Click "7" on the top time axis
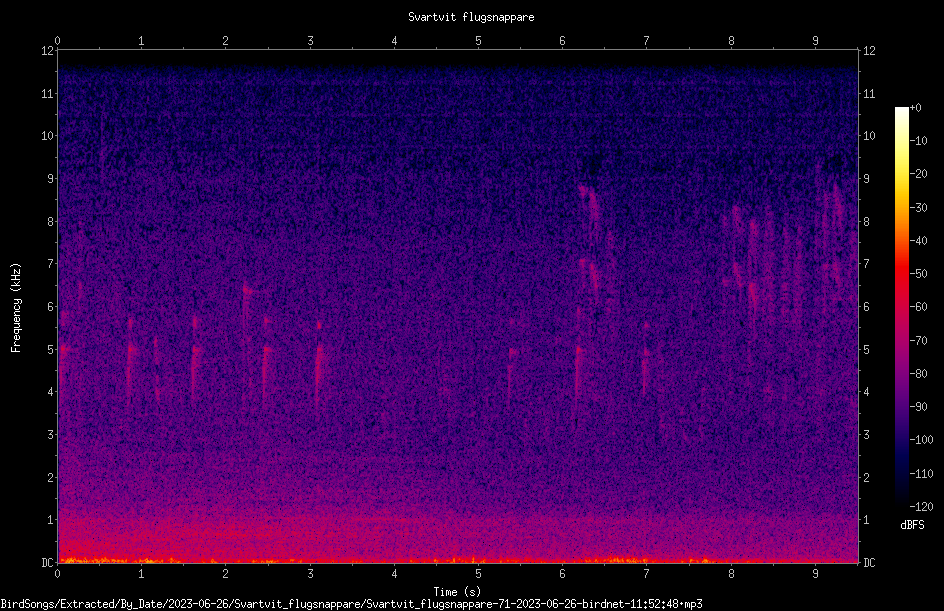The height and width of the screenshot is (611, 944). (x=647, y=41)
